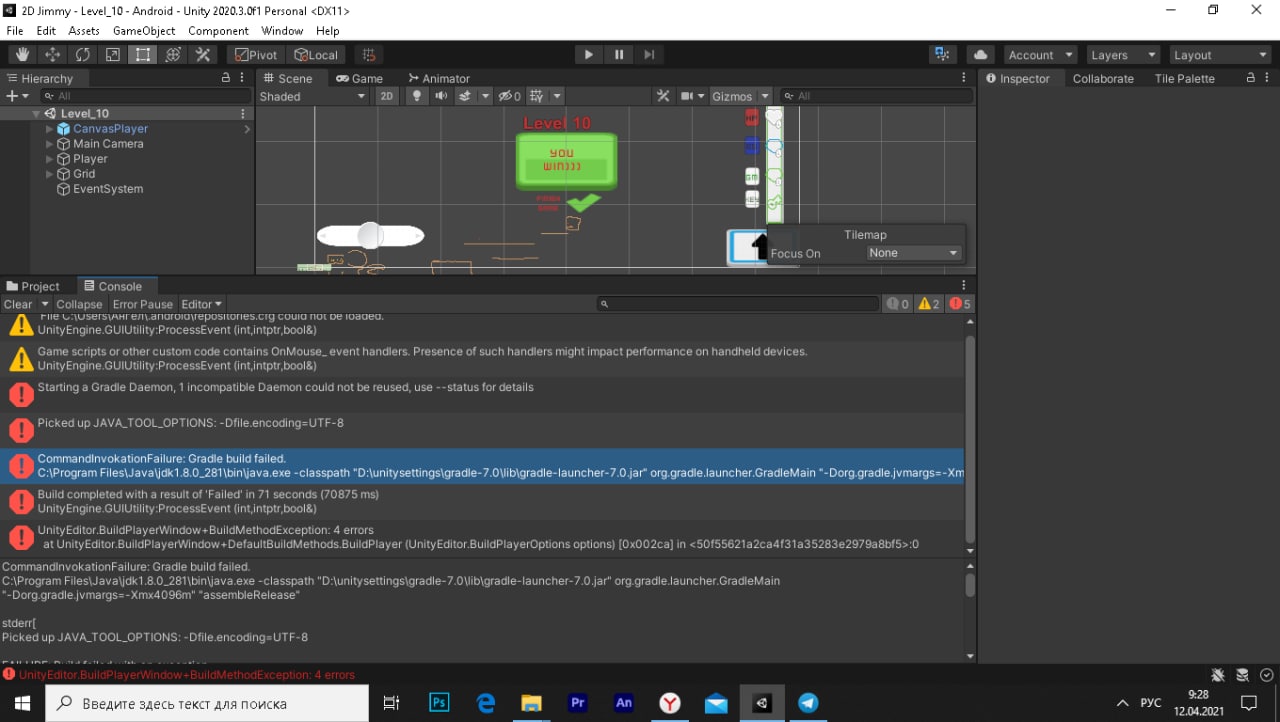Switch to the Game tab
This screenshot has width=1280, height=722.
(360, 78)
